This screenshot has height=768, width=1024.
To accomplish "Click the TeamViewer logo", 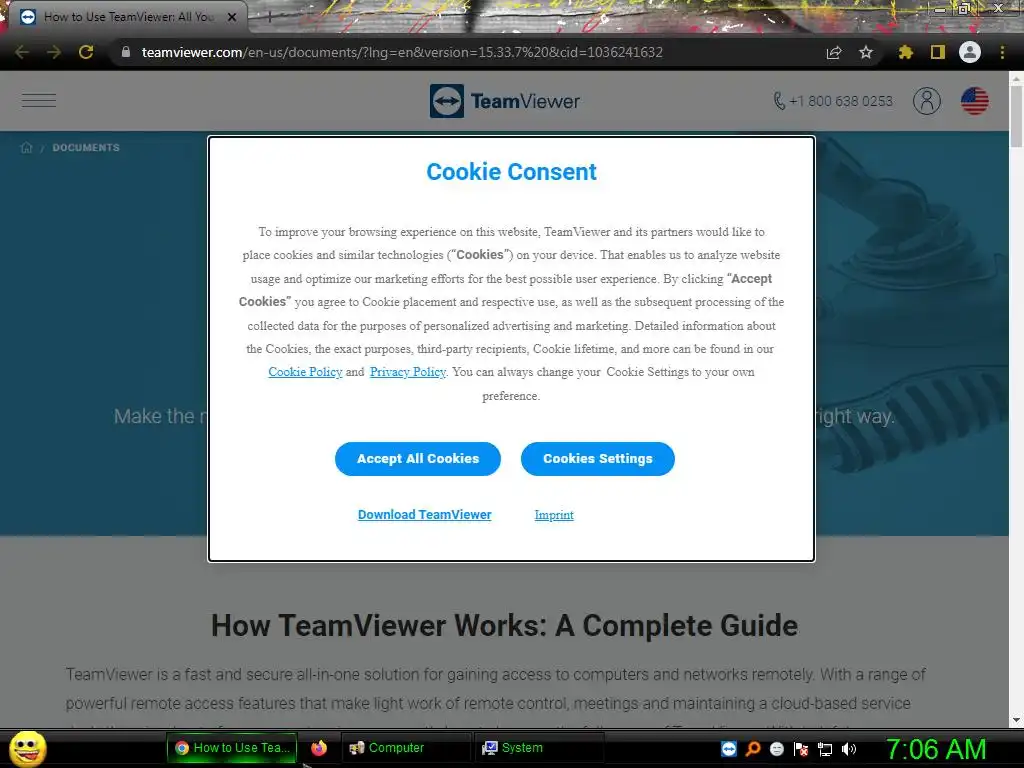I will (505, 101).
